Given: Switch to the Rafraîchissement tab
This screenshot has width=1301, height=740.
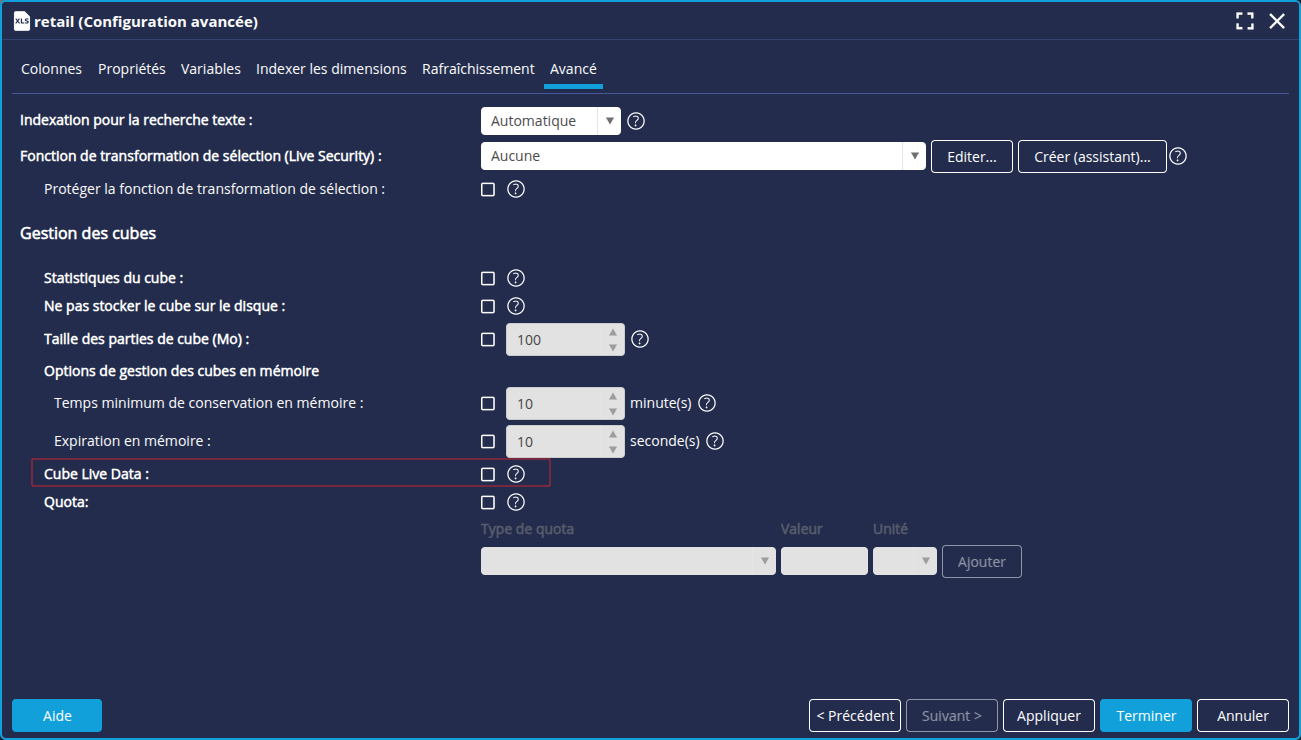Looking at the screenshot, I should 478,69.
